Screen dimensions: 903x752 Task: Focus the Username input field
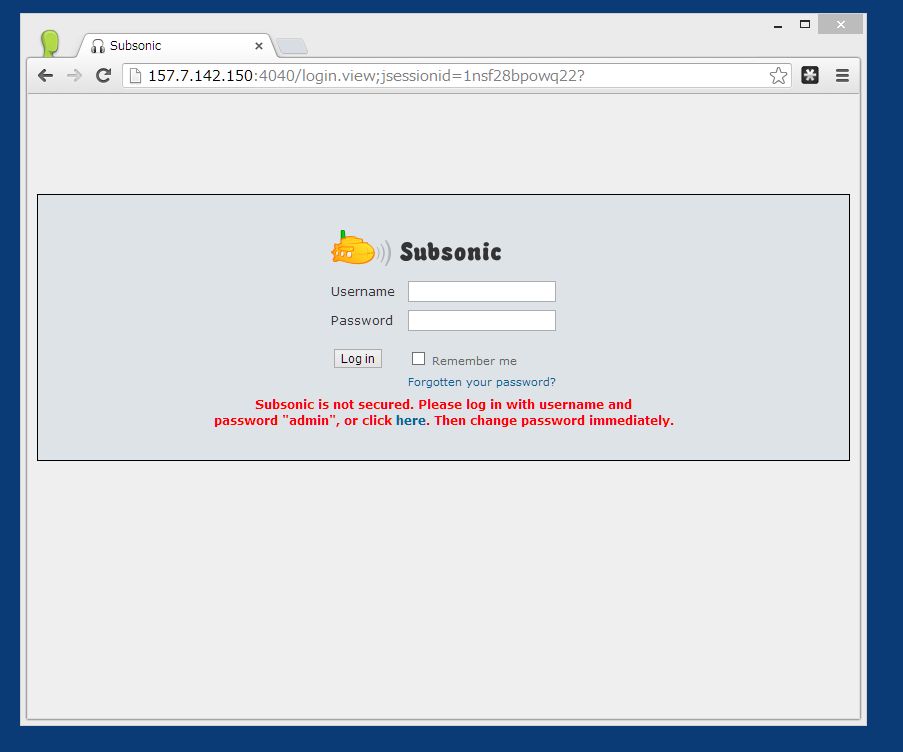click(481, 291)
